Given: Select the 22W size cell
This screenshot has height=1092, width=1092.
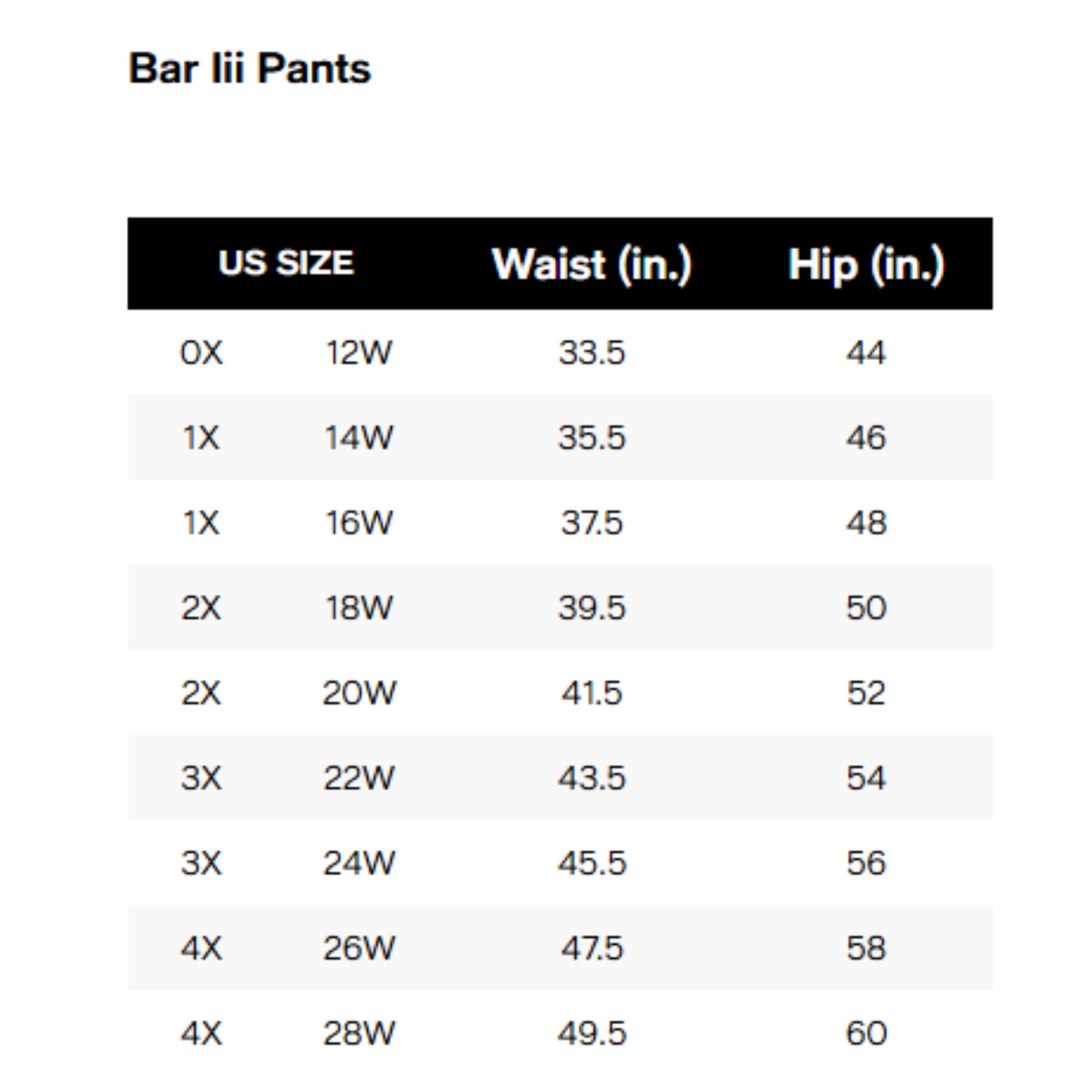Looking at the screenshot, I should 359,778.
